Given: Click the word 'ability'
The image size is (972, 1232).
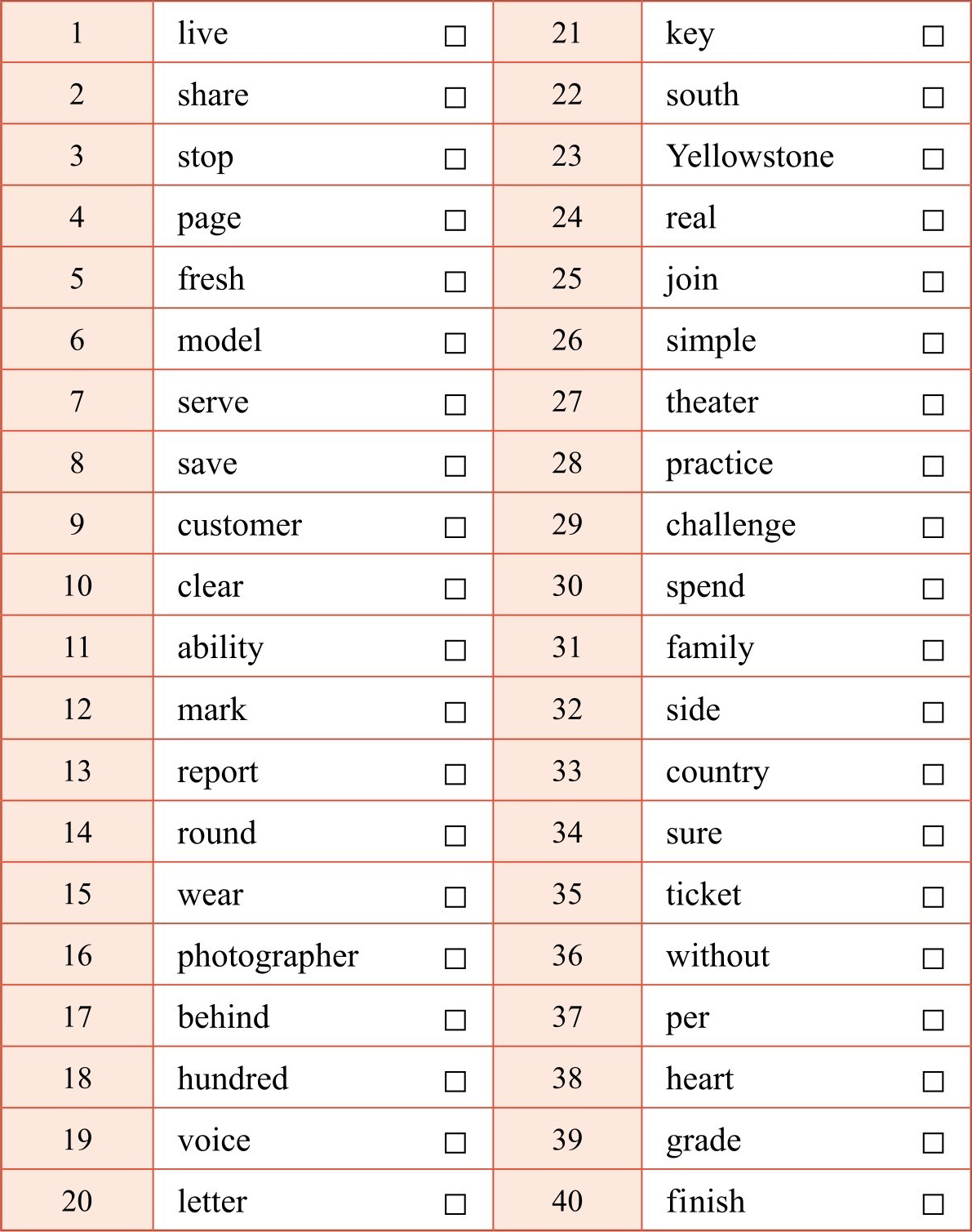Looking at the screenshot, I should click(x=220, y=648).
